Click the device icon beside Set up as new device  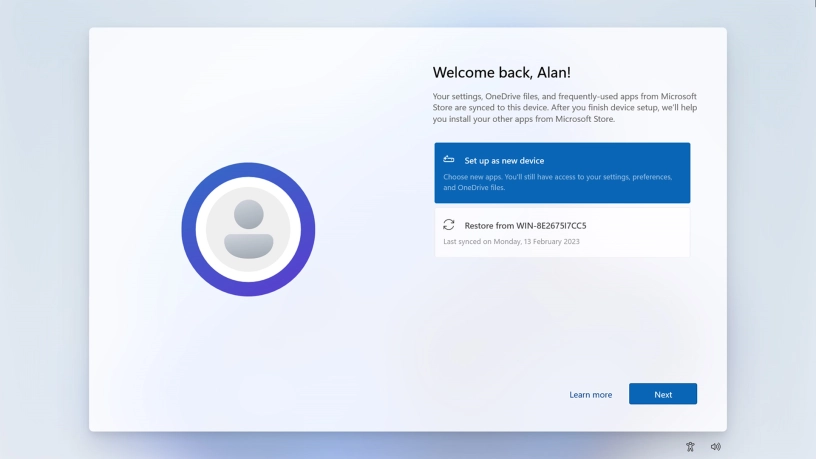[x=449, y=160]
